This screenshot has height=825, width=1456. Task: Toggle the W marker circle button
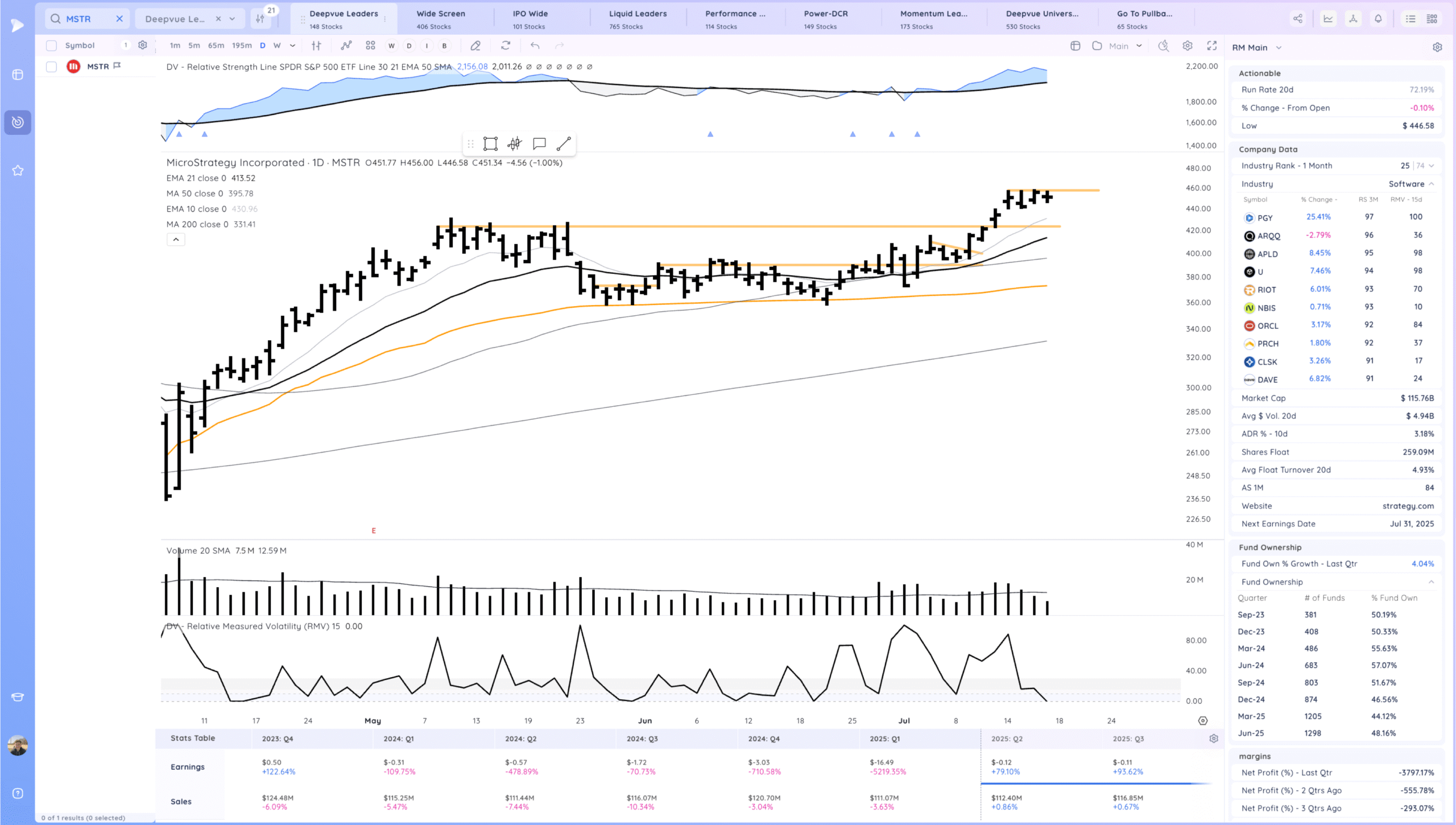[391, 46]
